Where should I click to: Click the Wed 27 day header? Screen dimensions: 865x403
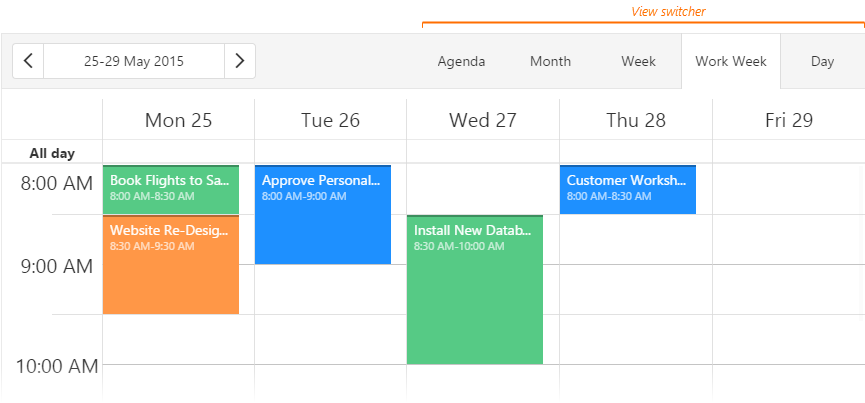tap(483, 120)
